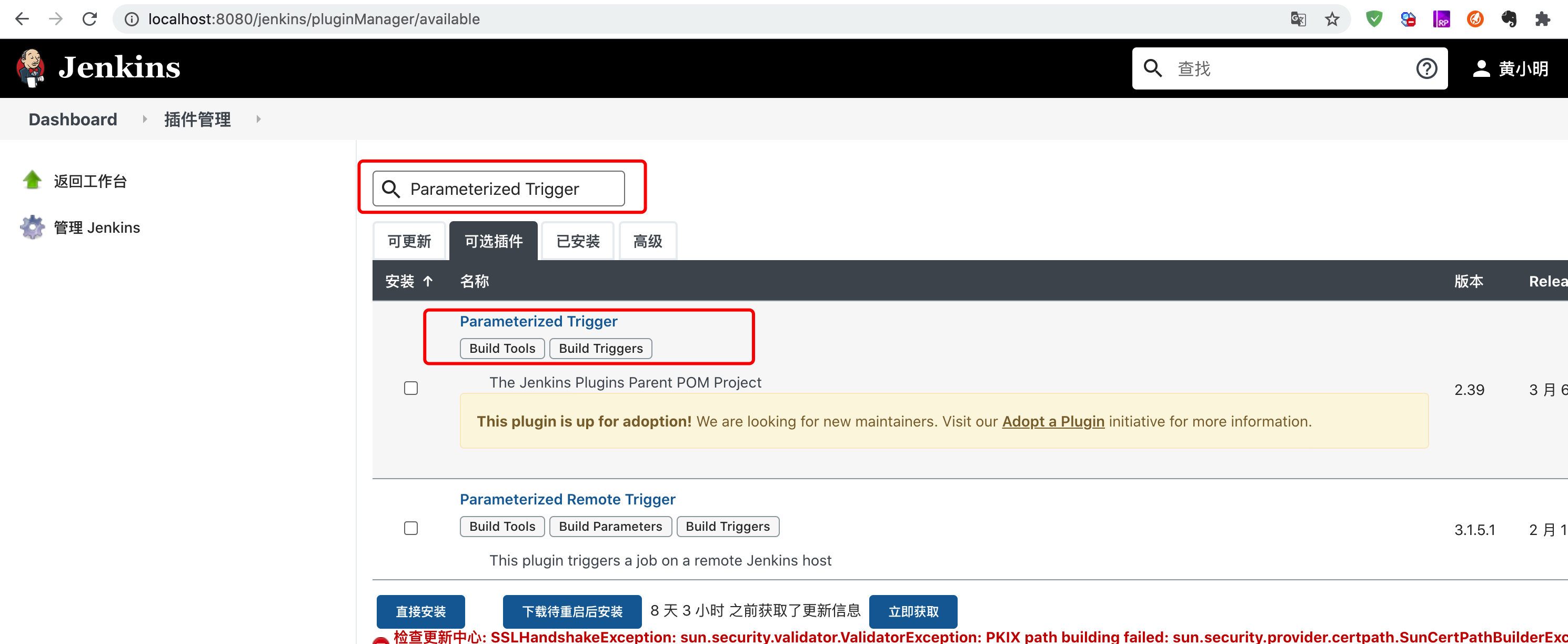Open the 高级 tab
The height and width of the screenshot is (644, 1568).
pyautogui.click(x=648, y=241)
